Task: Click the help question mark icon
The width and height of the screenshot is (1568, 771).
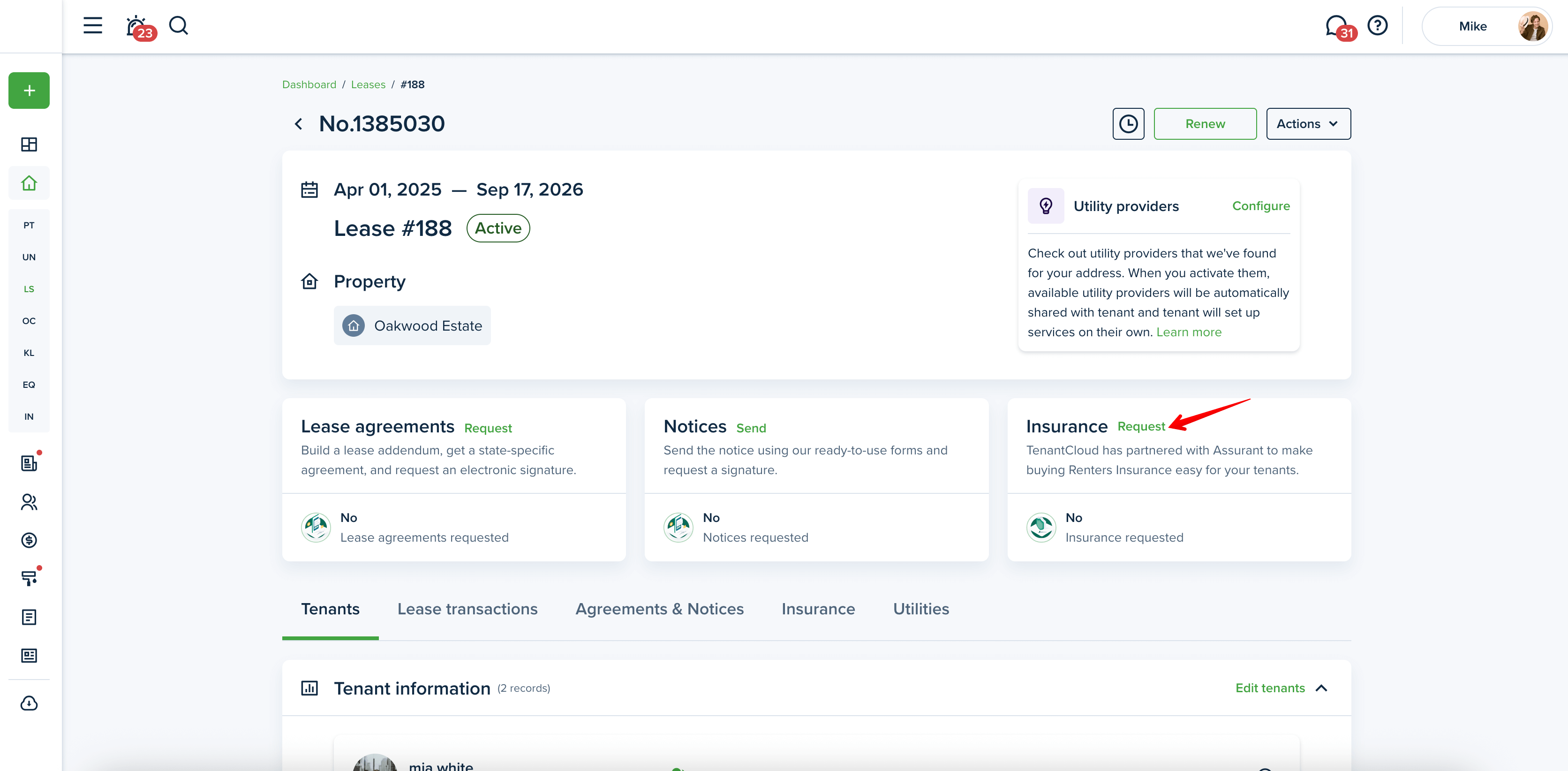Action: tap(1378, 26)
